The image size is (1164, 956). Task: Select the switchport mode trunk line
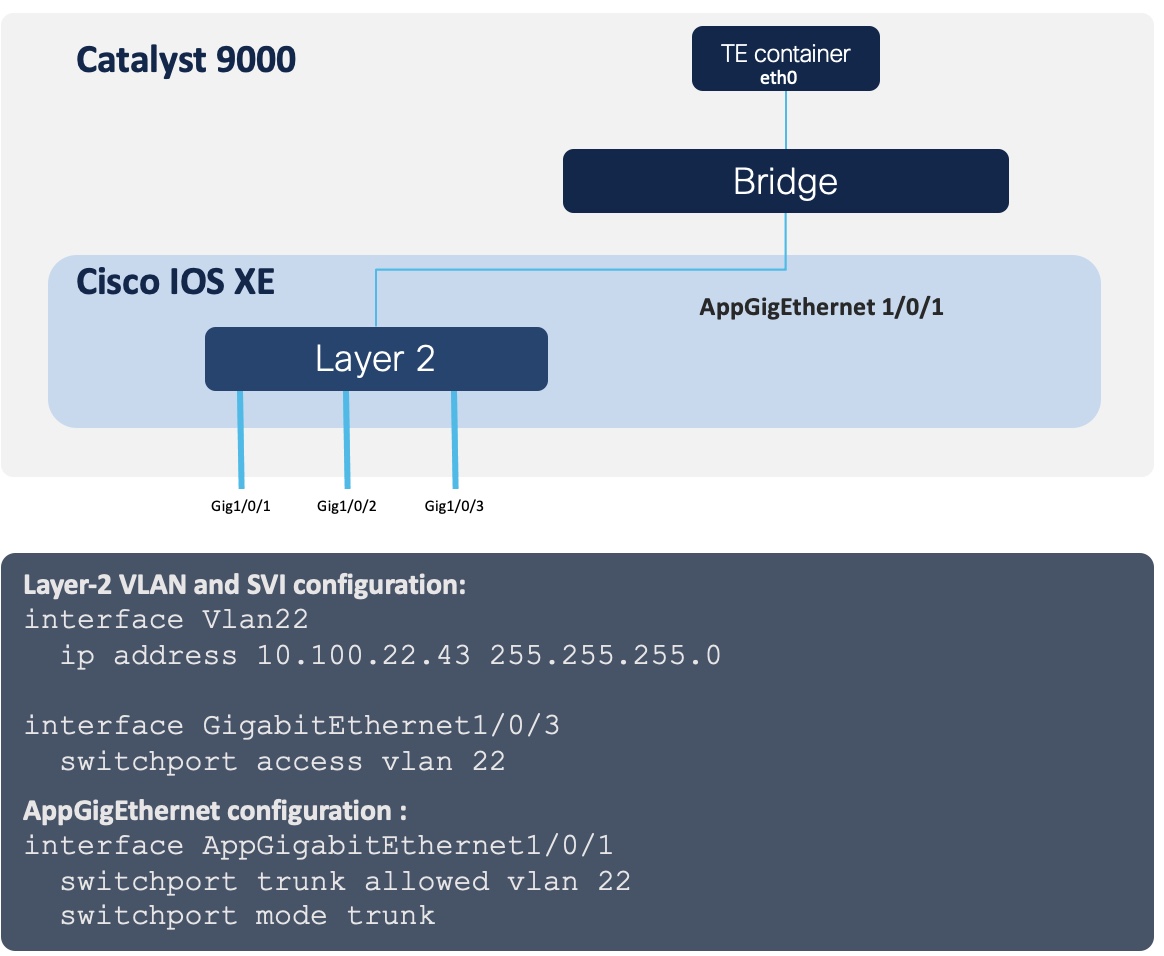coord(247,916)
